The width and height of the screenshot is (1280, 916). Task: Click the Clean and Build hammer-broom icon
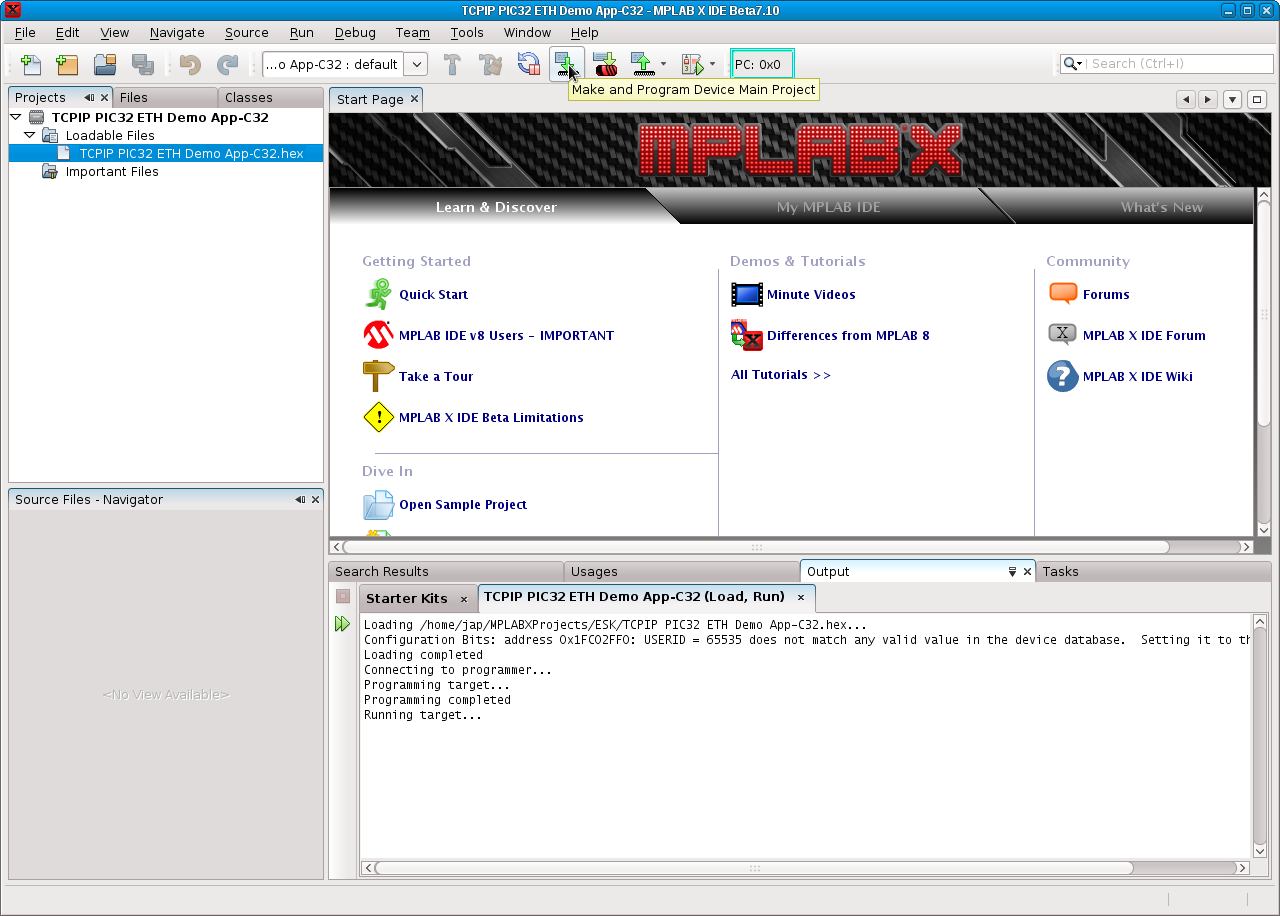(x=490, y=64)
